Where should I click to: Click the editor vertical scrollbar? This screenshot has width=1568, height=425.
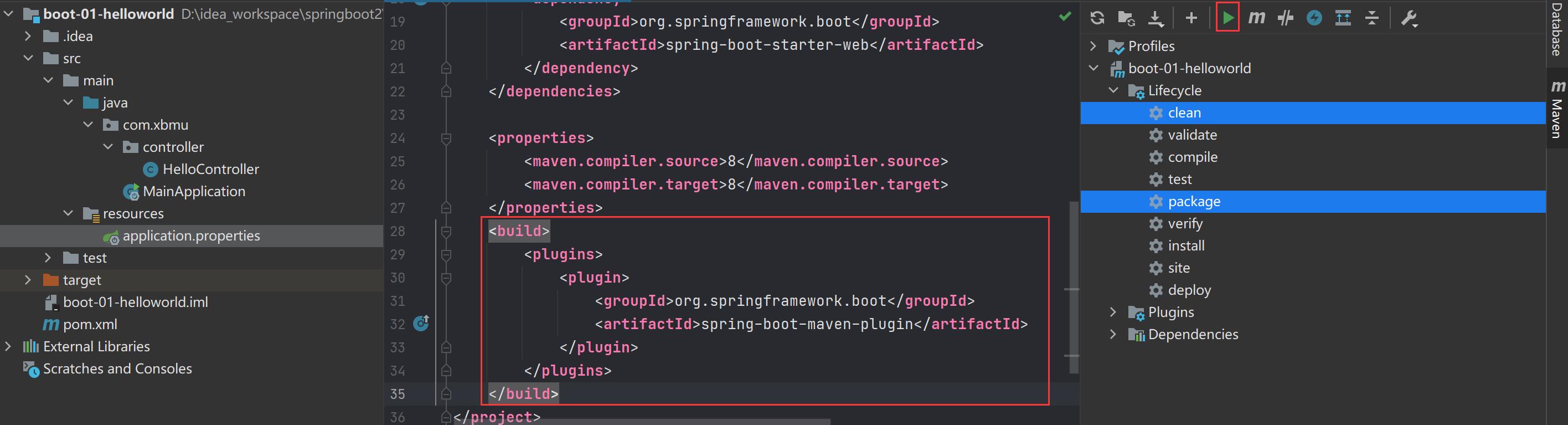click(x=1073, y=288)
